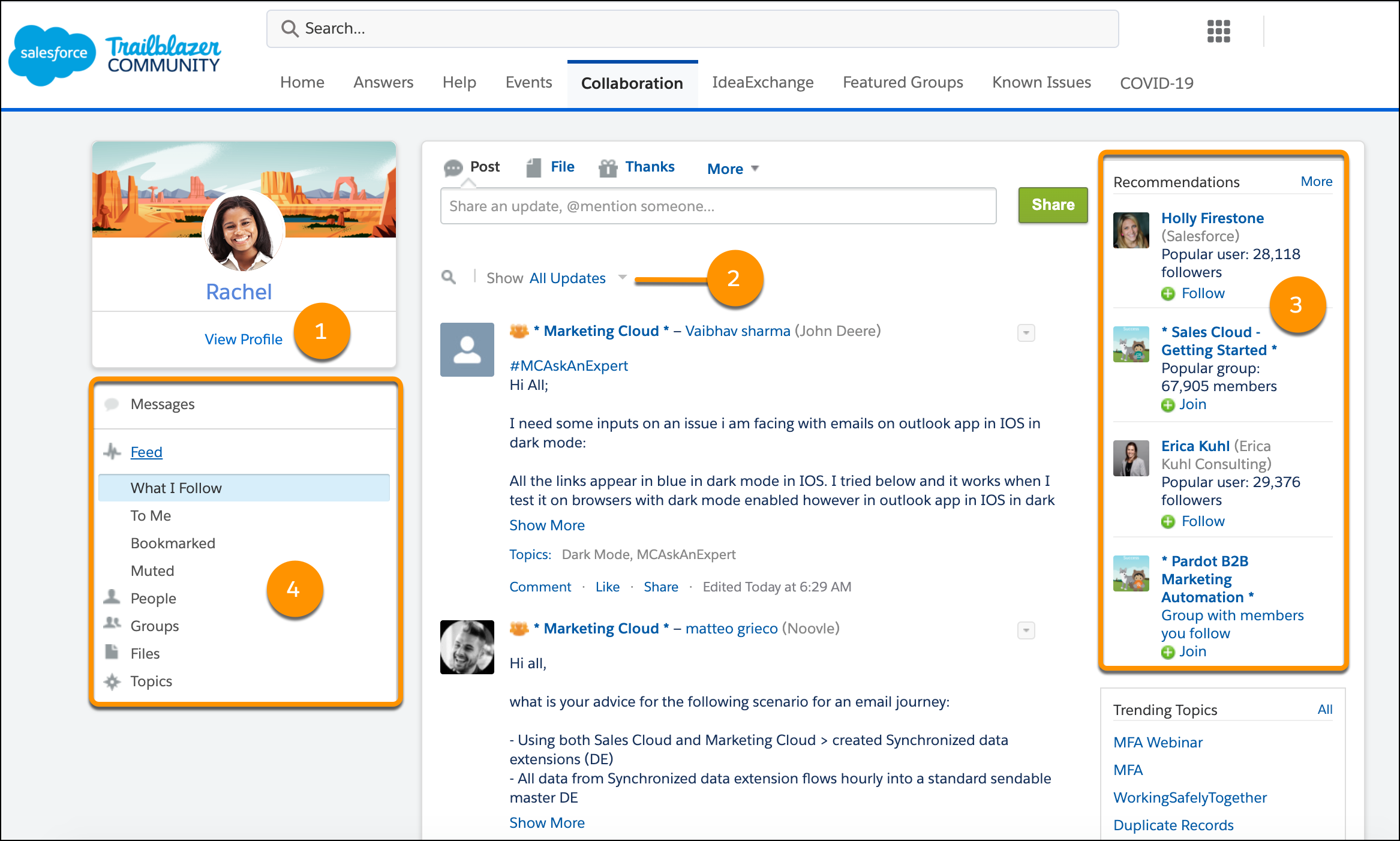Open Rachel's name link
1400x841 pixels.
239,292
